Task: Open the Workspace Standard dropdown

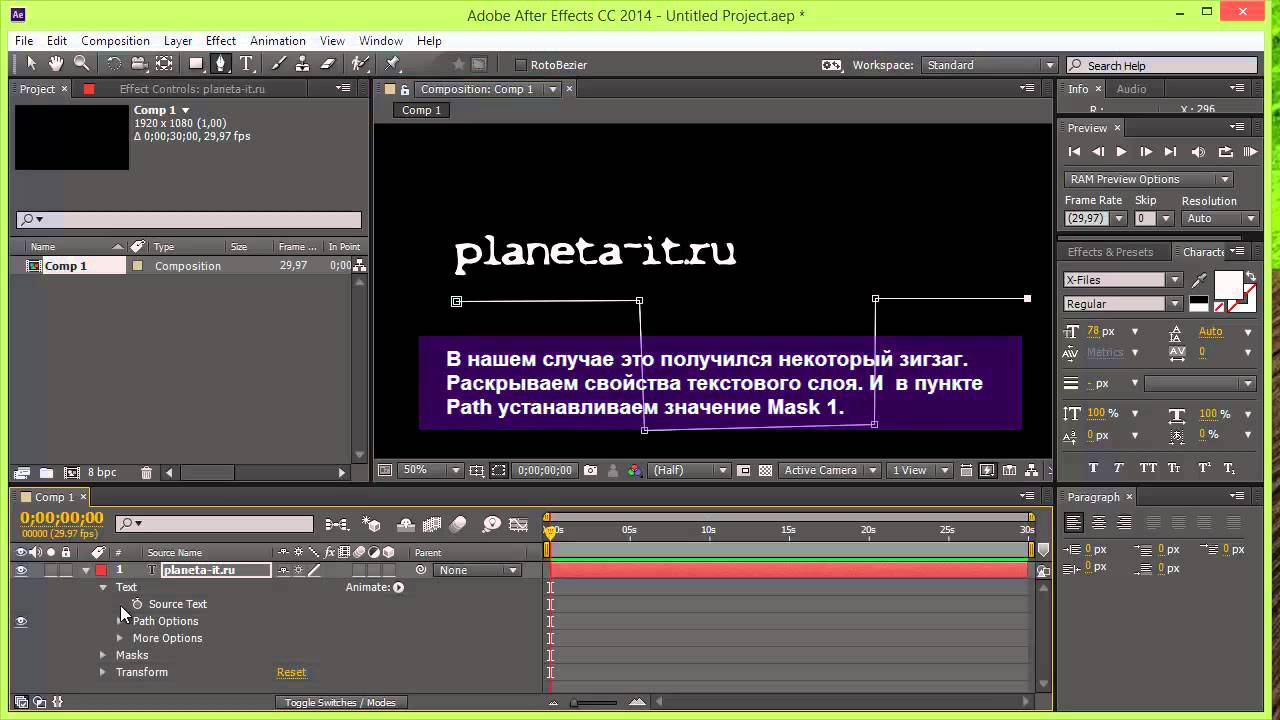Action: pos(989,65)
